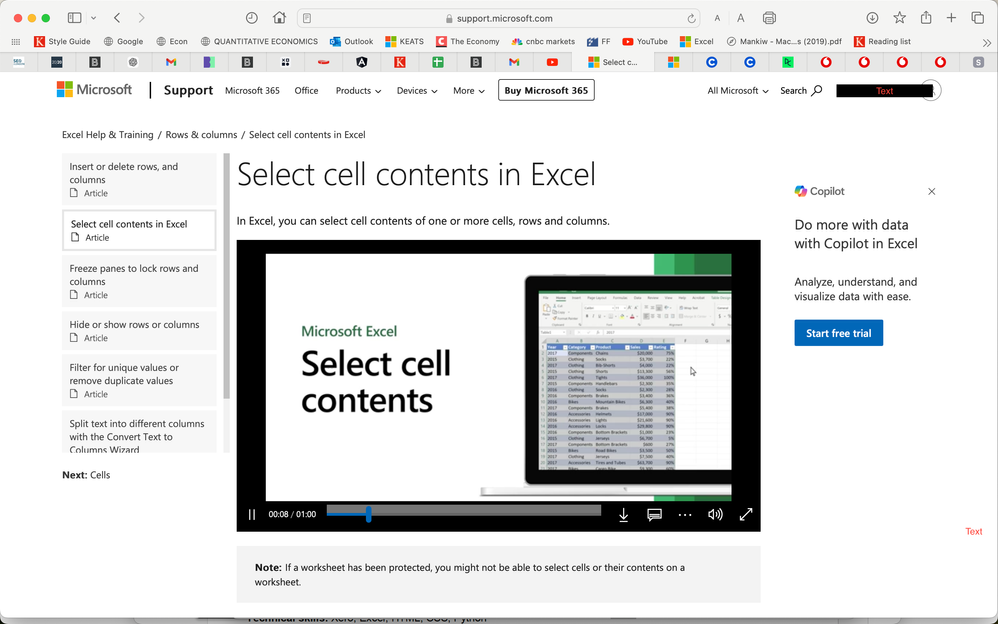Viewport: 998px width, 624px height.
Task: Click the Safari share icon
Action: (925, 18)
